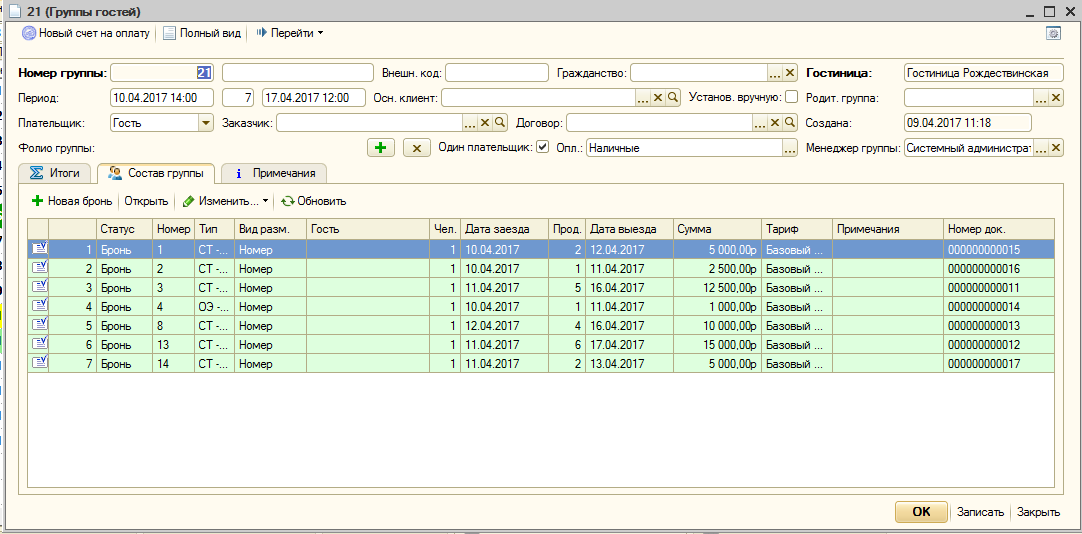
Task: Toggle the Один плательщик checkbox
Action: (x=543, y=147)
